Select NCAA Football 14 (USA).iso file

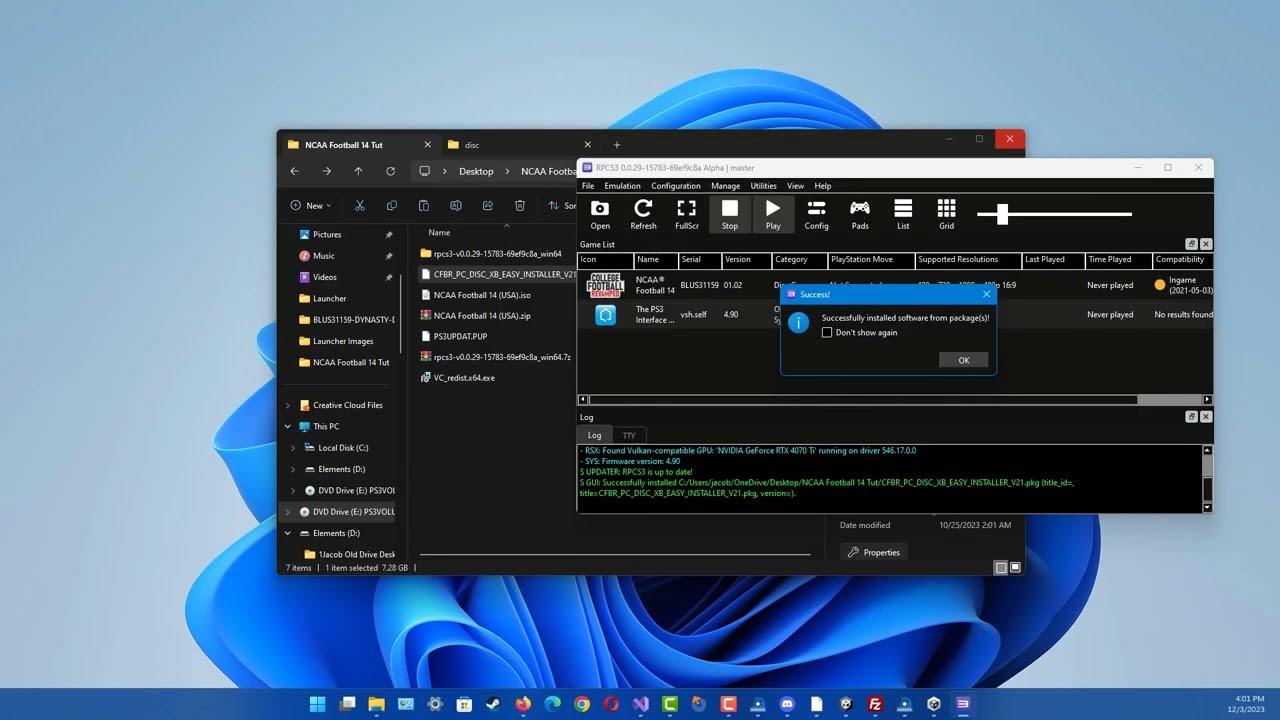coord(482,295)
